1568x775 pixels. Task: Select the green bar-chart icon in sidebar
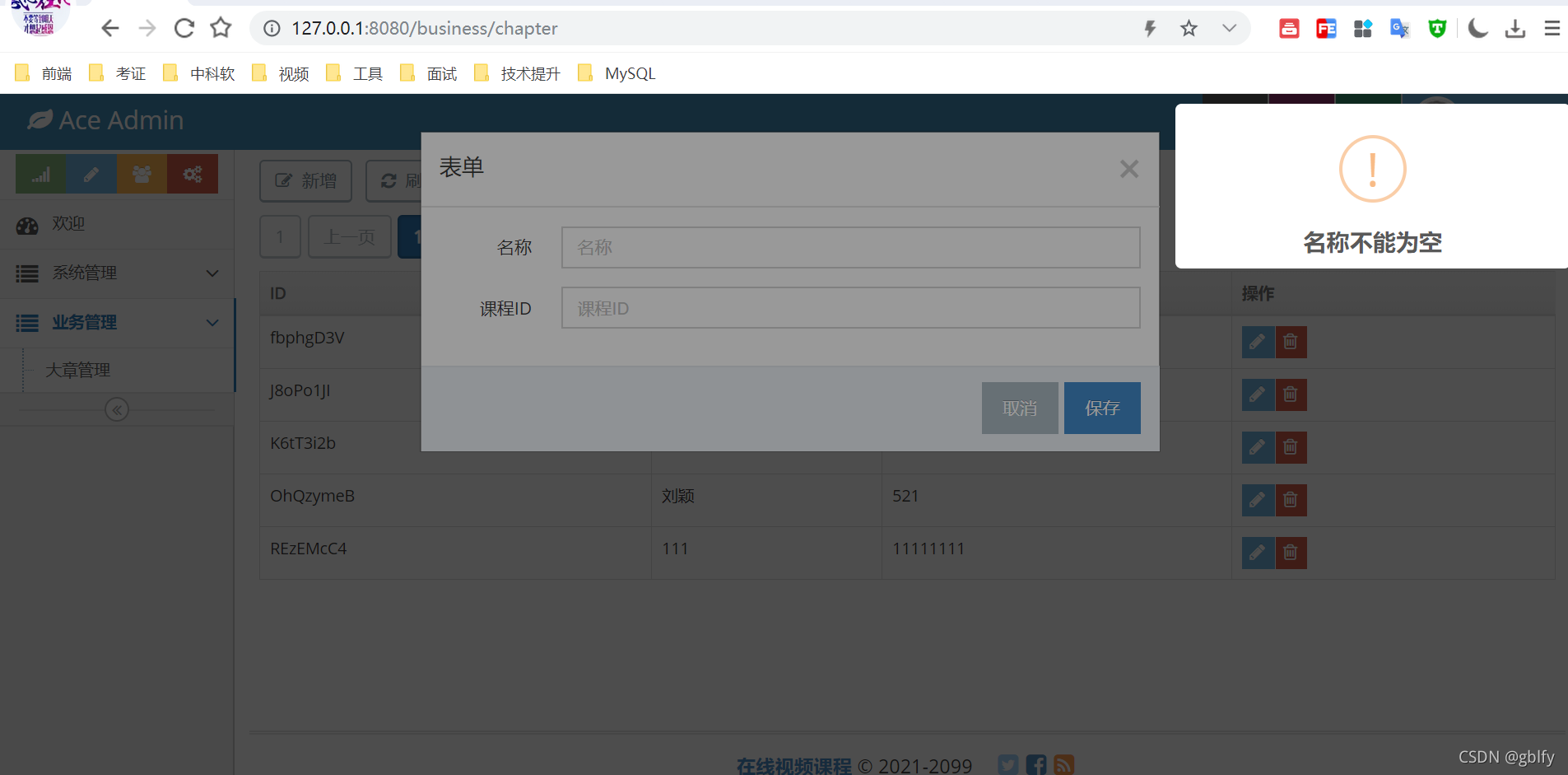(40, 174)
